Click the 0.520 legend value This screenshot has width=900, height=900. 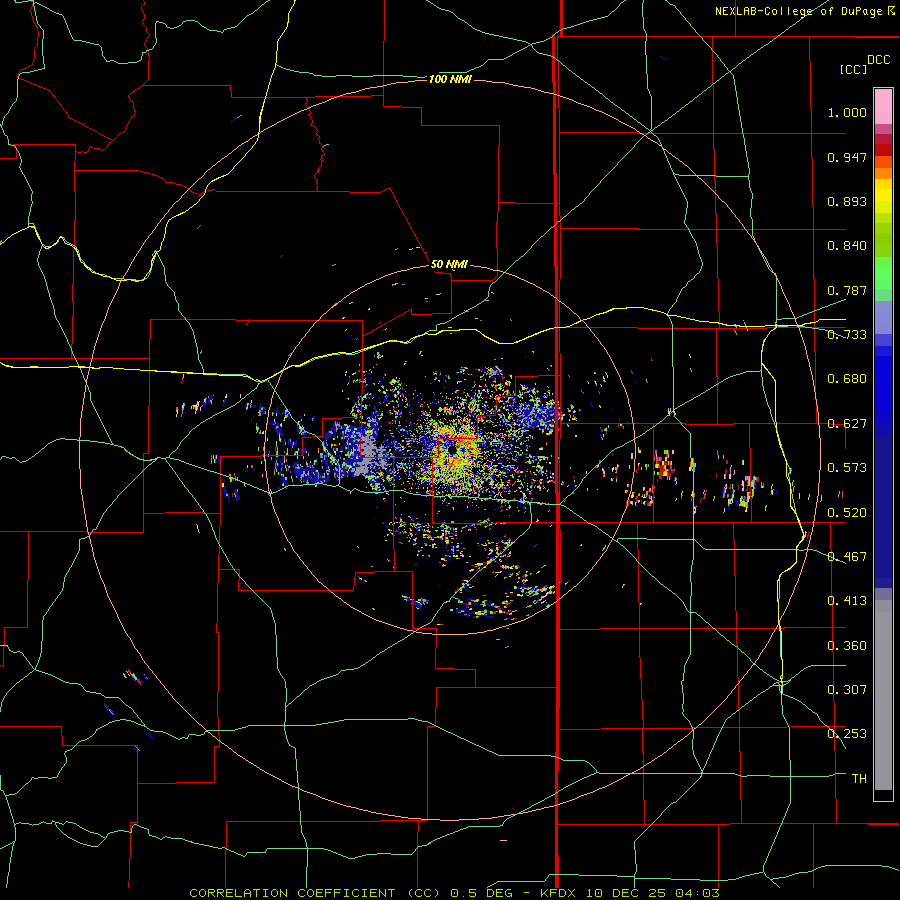[x=847, y=512]
